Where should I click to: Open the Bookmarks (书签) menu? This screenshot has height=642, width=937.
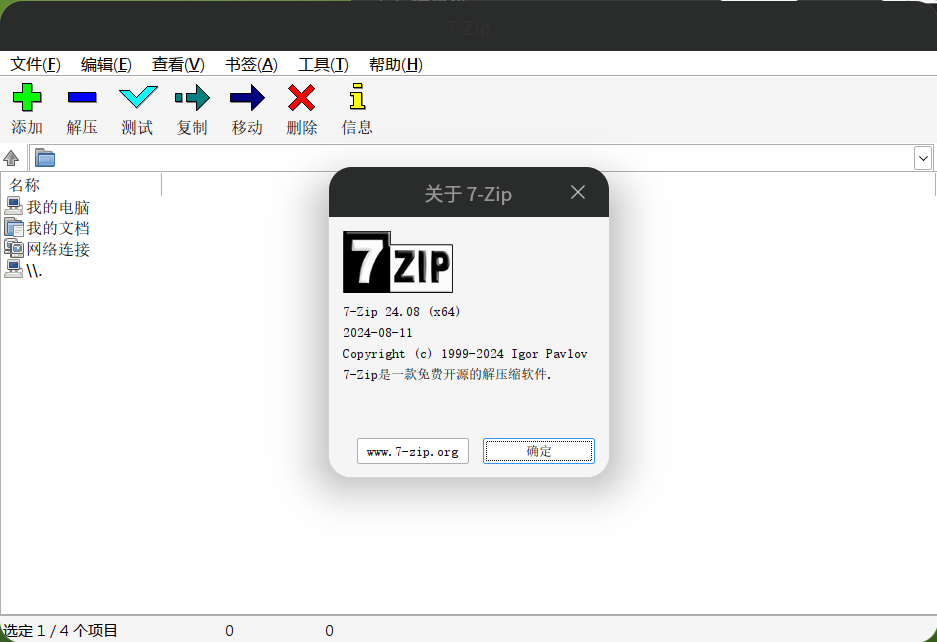click(x=251, y=64)
